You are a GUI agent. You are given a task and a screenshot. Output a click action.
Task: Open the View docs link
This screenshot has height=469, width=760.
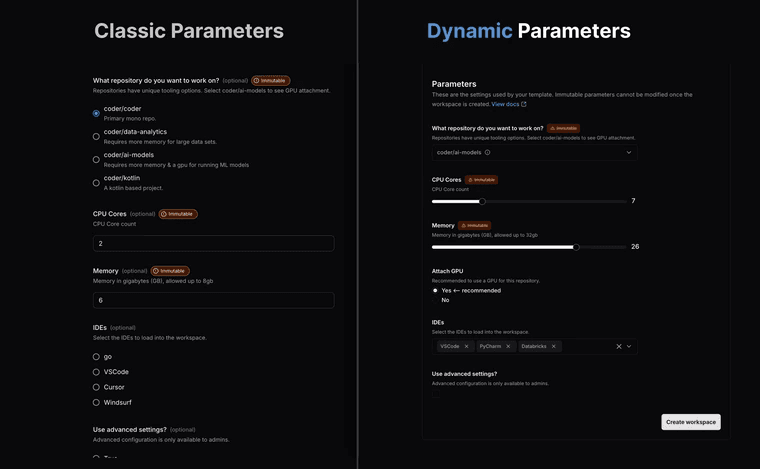pos(505,104)
